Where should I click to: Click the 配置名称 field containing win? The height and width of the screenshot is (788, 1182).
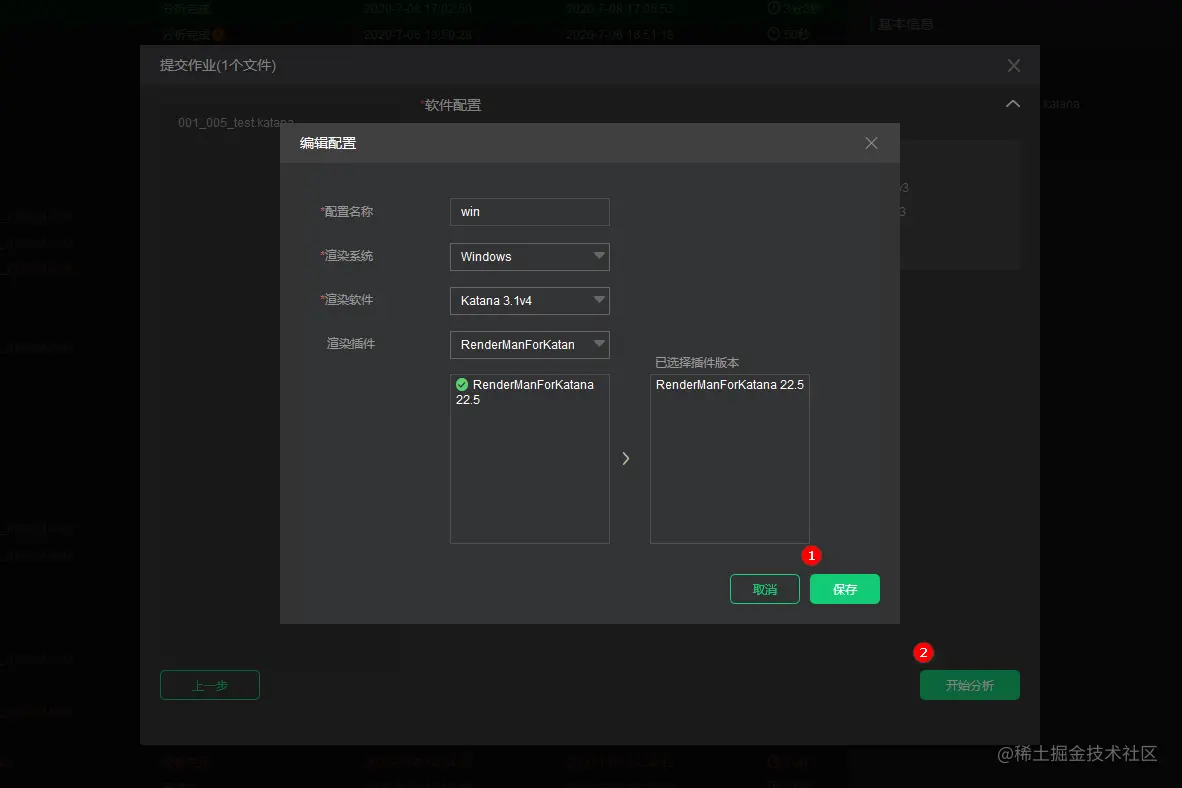click(x=529, y=211)
